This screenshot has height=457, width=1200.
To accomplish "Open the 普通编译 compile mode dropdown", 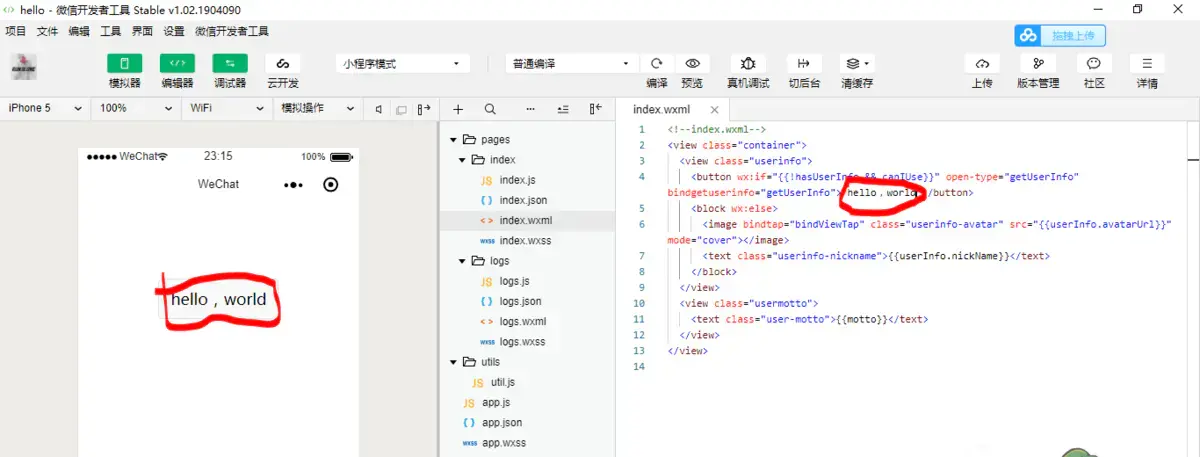I will pyautogui.click(x=572, y=63).
